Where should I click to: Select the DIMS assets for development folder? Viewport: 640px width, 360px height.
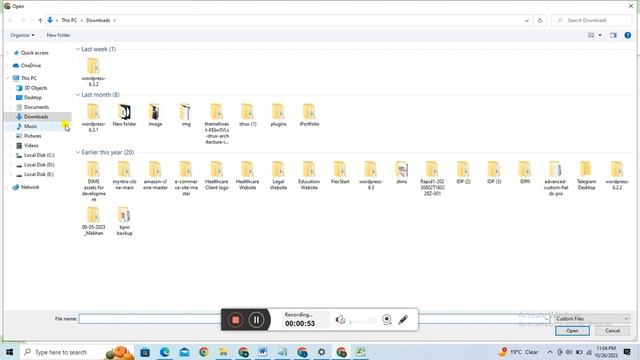[x=93, y=181]
